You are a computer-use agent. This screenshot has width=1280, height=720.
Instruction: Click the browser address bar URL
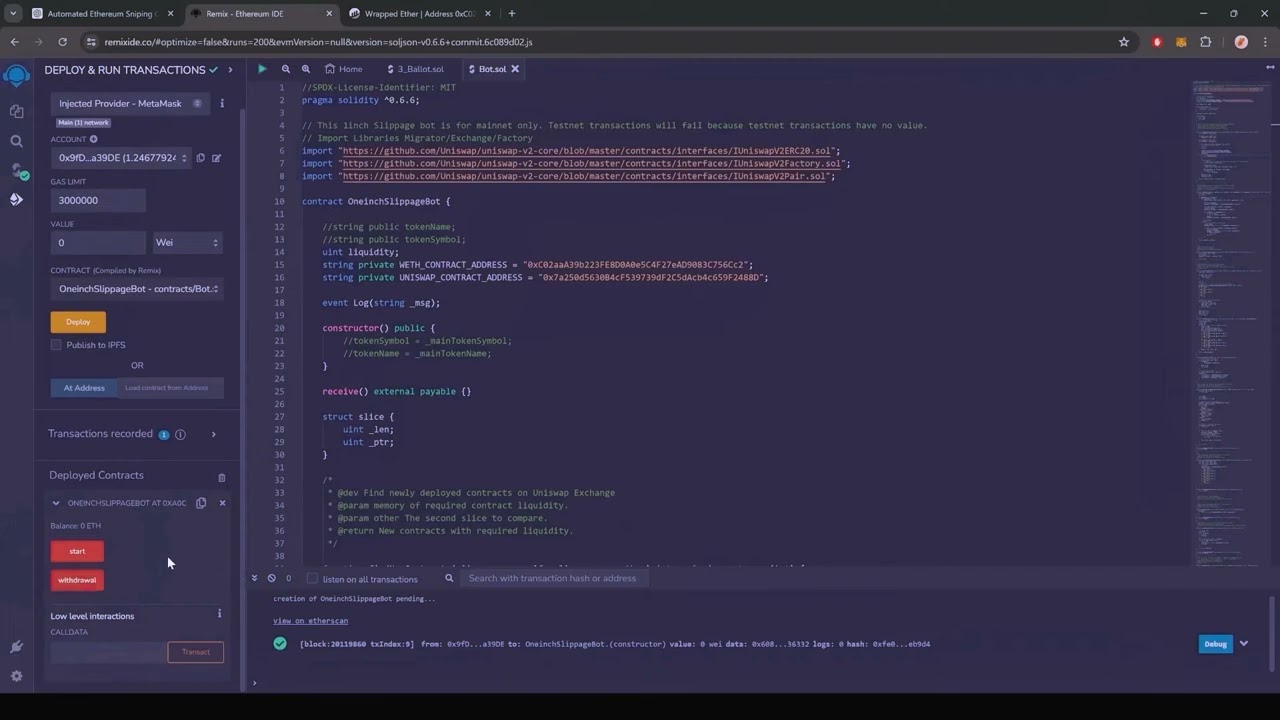click(318, 42)
